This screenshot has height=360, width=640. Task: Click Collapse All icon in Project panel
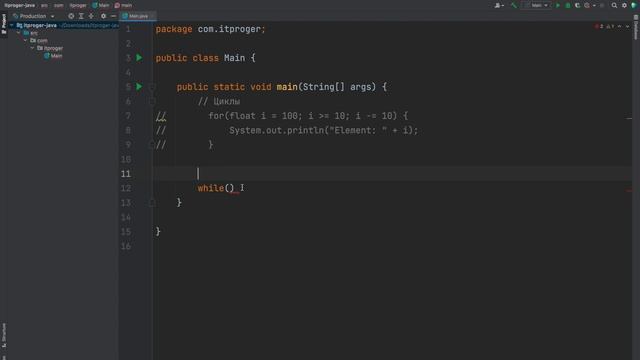[91, 16]
